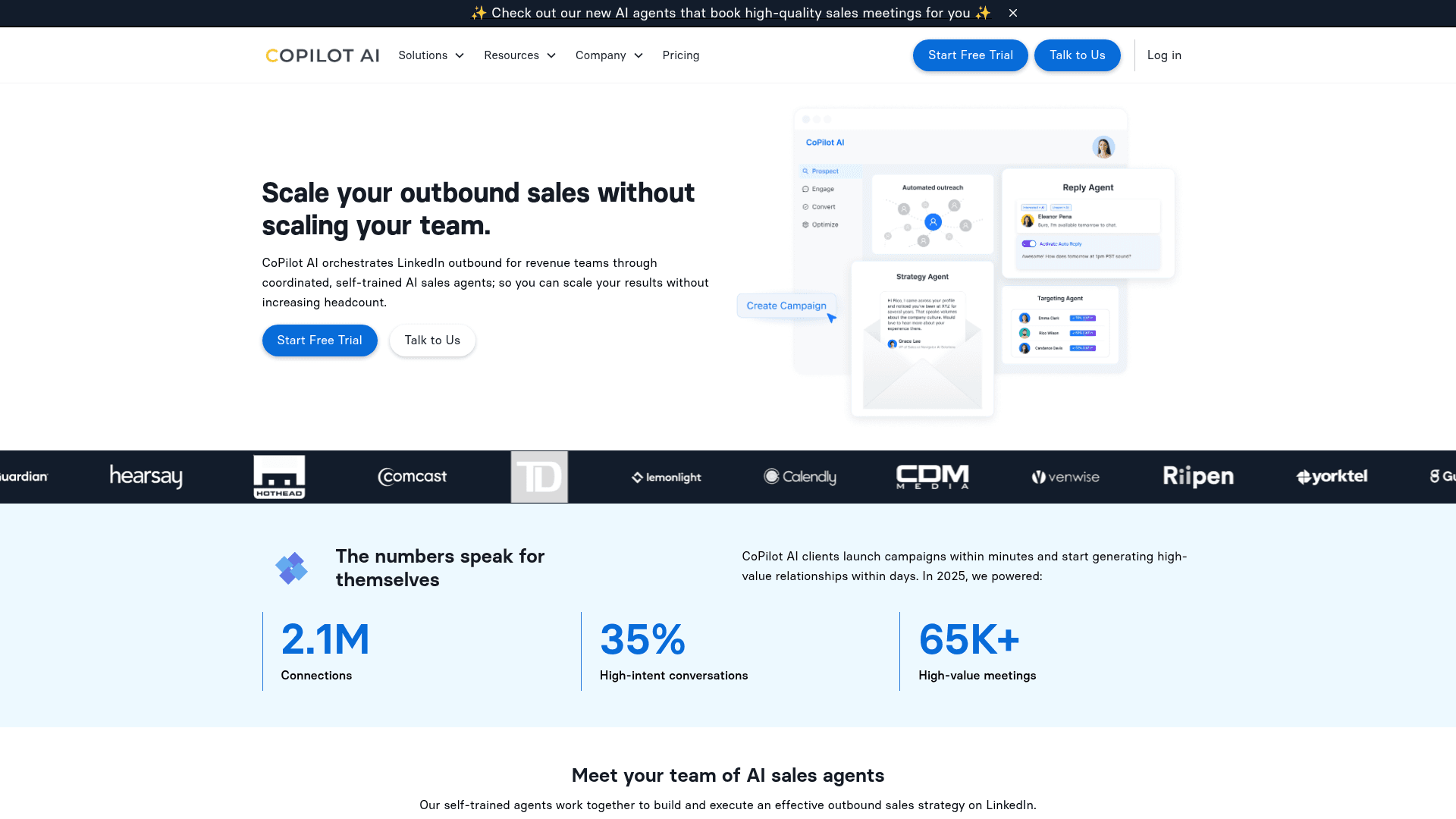Click the CoPilot AI logo
This screenshot has height=819, width=1456.
click(322, 55)
